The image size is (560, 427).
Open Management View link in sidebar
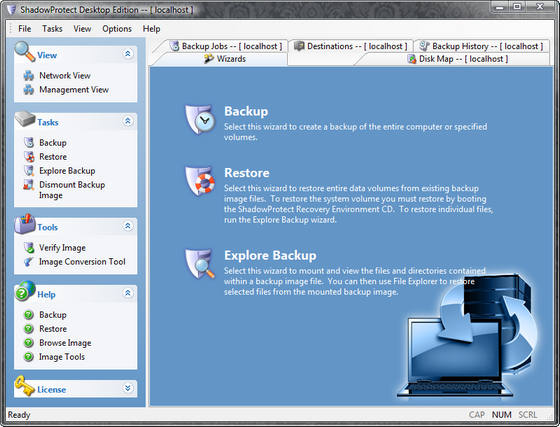(x=74, y=90)
